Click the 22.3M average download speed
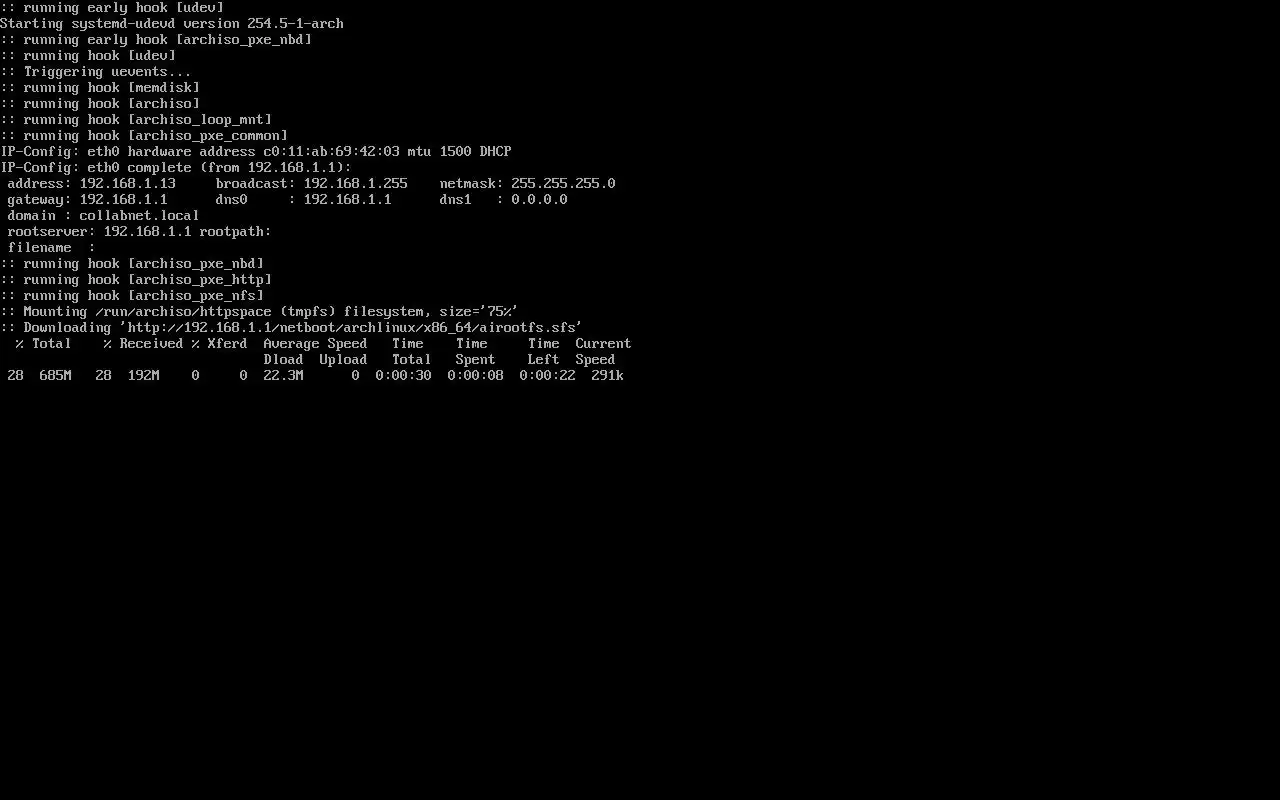 pos(283,375)
